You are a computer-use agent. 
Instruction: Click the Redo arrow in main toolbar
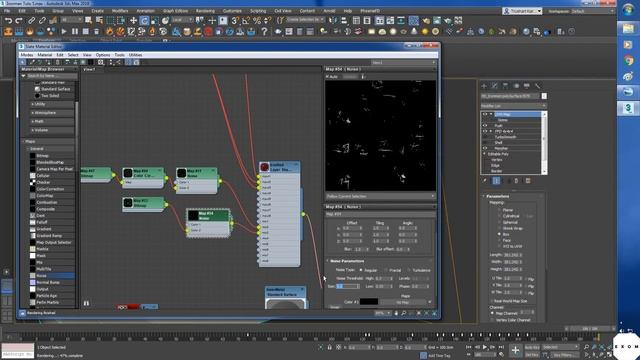(x=19, y=20)
